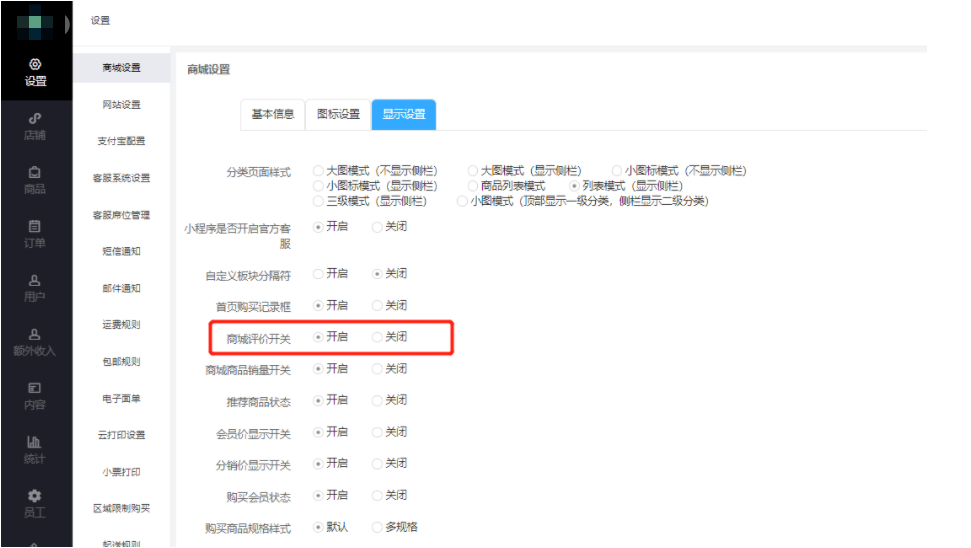Set 自定义板块分隔符 to 关闭

pyautogui.click(x=377, y=274)
